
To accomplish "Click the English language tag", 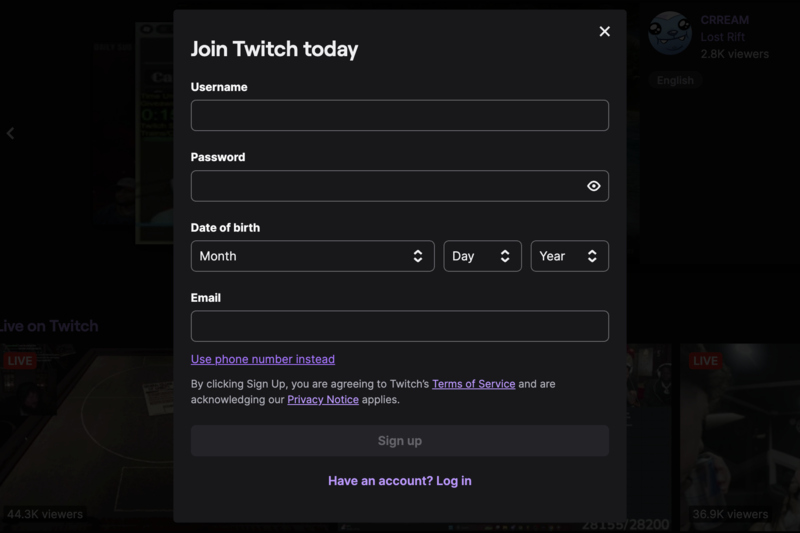I will [675, 81].
